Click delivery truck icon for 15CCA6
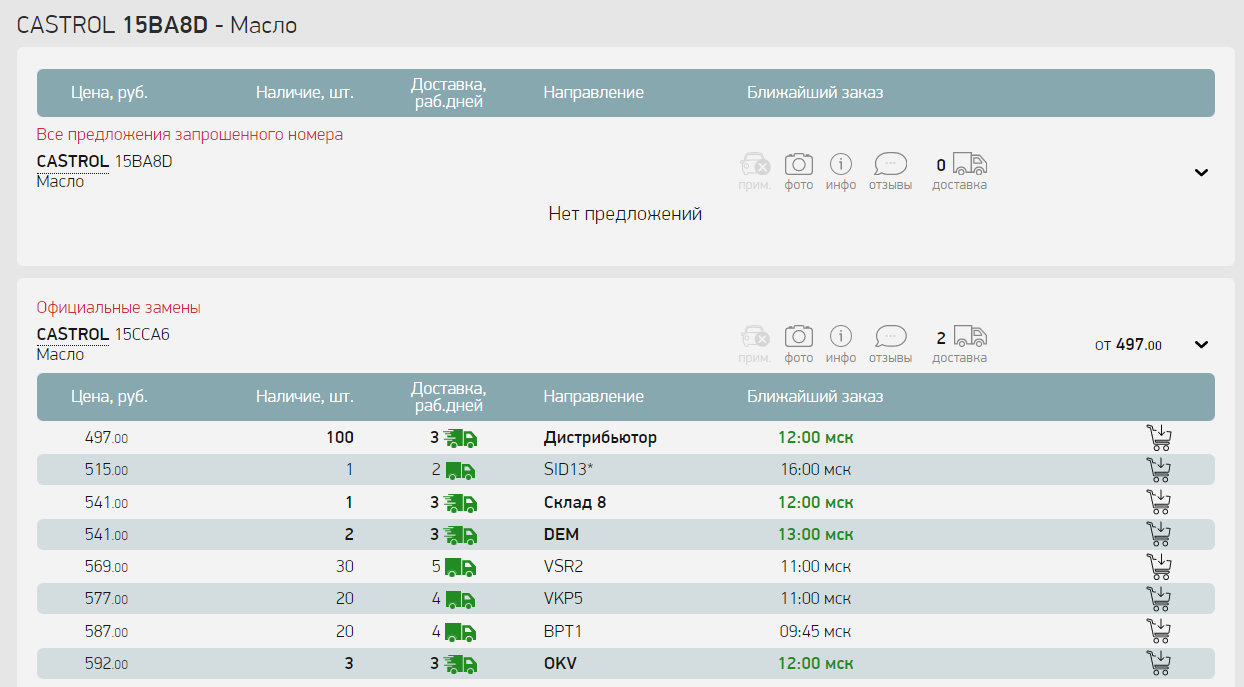 tap(970, 337)
